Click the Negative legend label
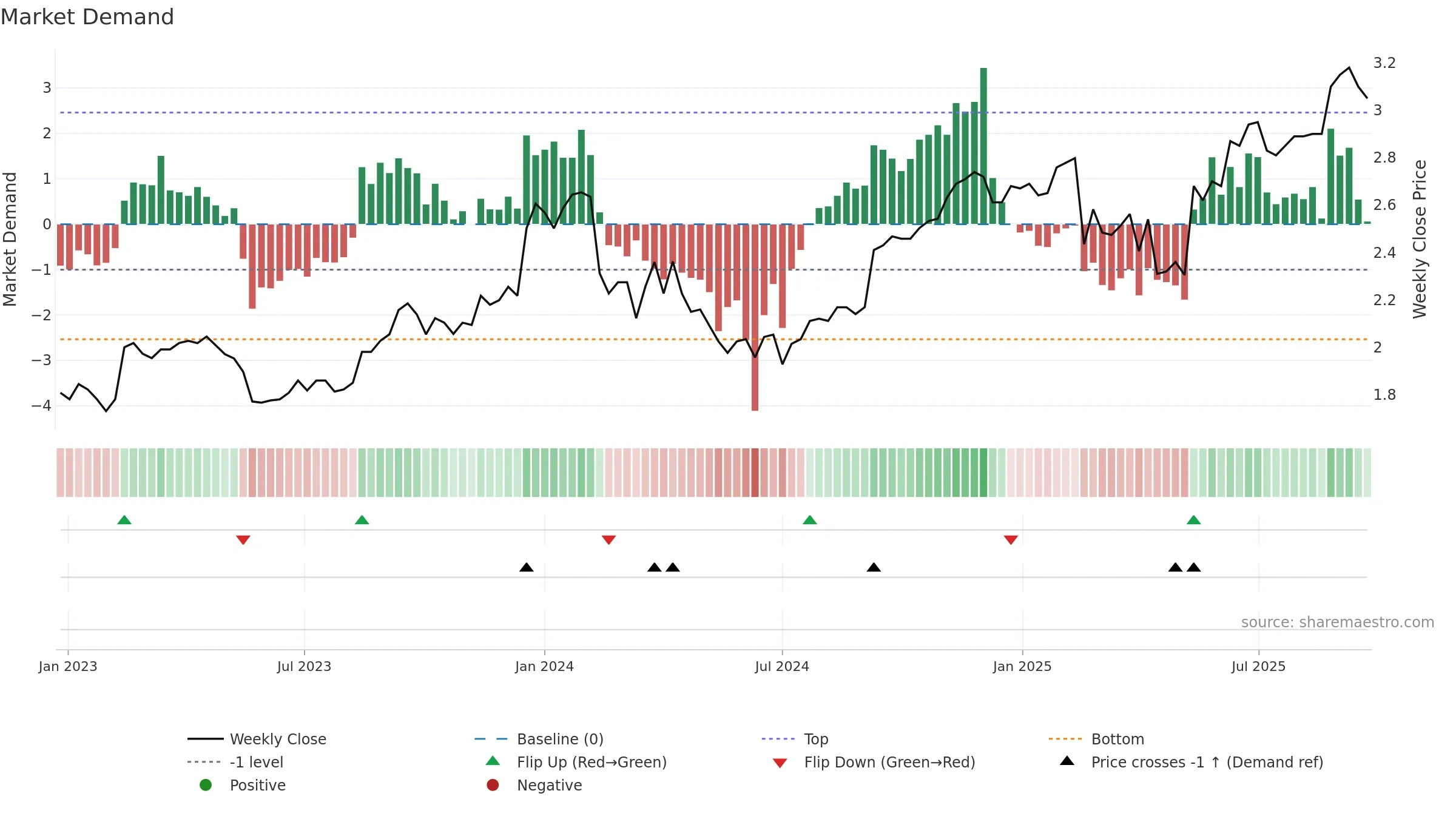Viewport: 1456px width, 819px height. (549, 785)
